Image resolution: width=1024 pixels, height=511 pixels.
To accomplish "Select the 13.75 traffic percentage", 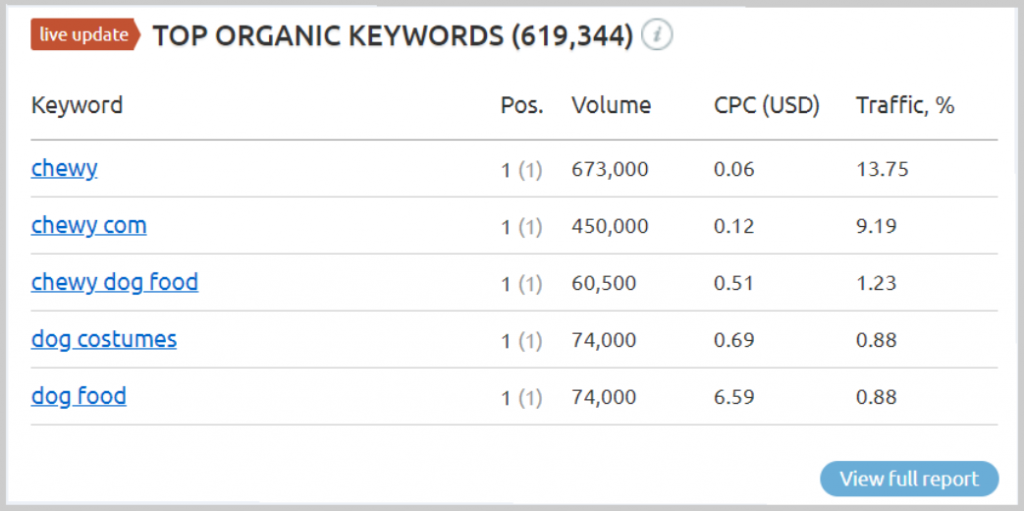I will tap(882, 170).
